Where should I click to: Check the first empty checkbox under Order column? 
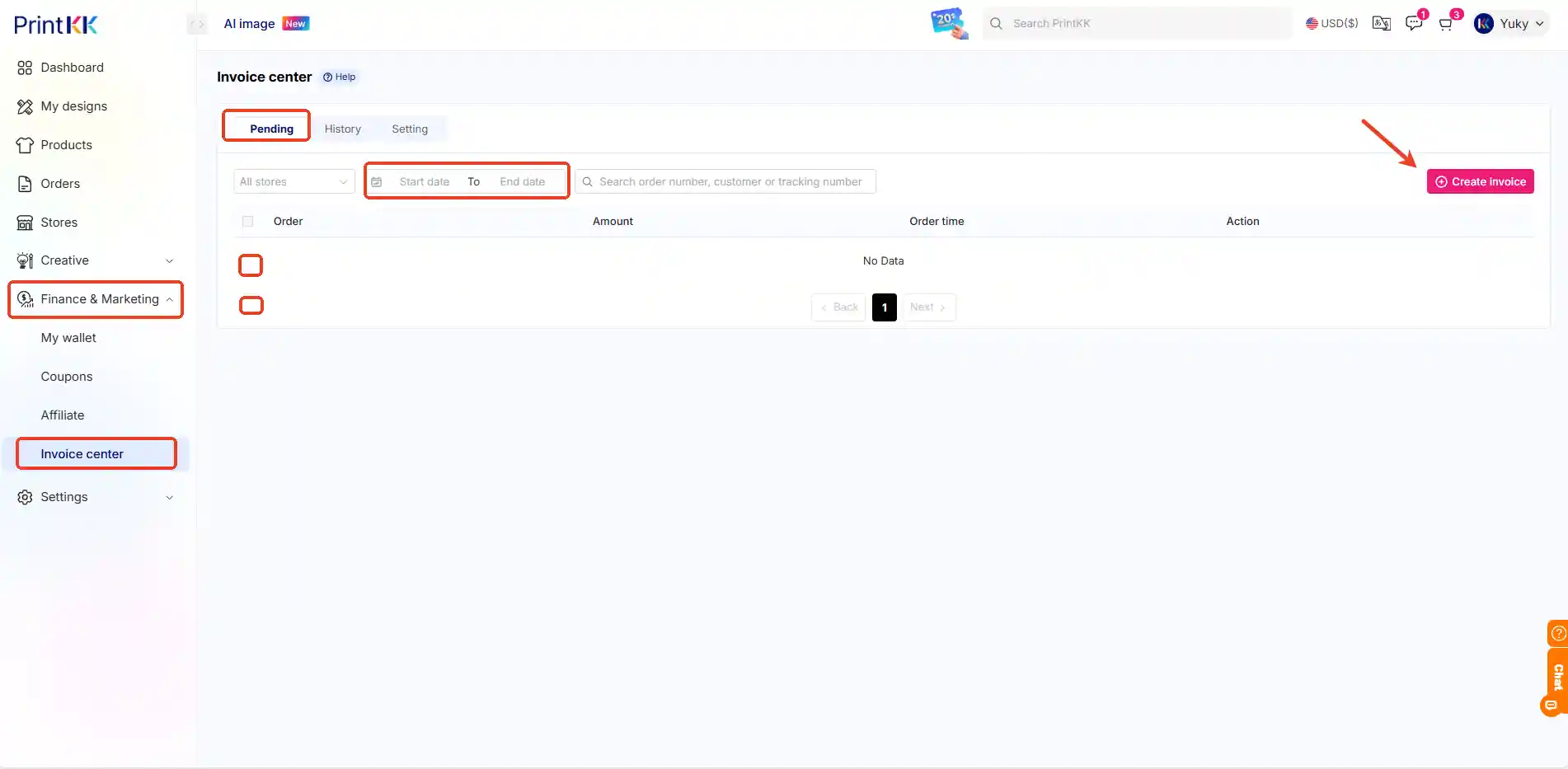pyautogui.click(x=251, y=265)
